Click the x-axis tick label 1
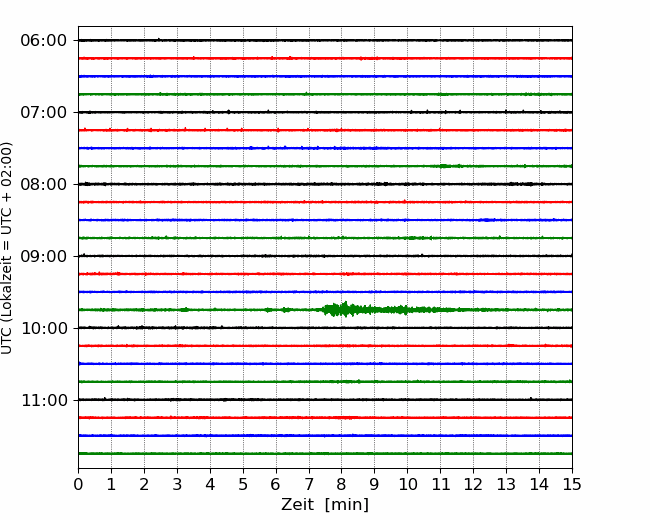The height and width of the screenshot is (520, 650). tap(111, 484)
